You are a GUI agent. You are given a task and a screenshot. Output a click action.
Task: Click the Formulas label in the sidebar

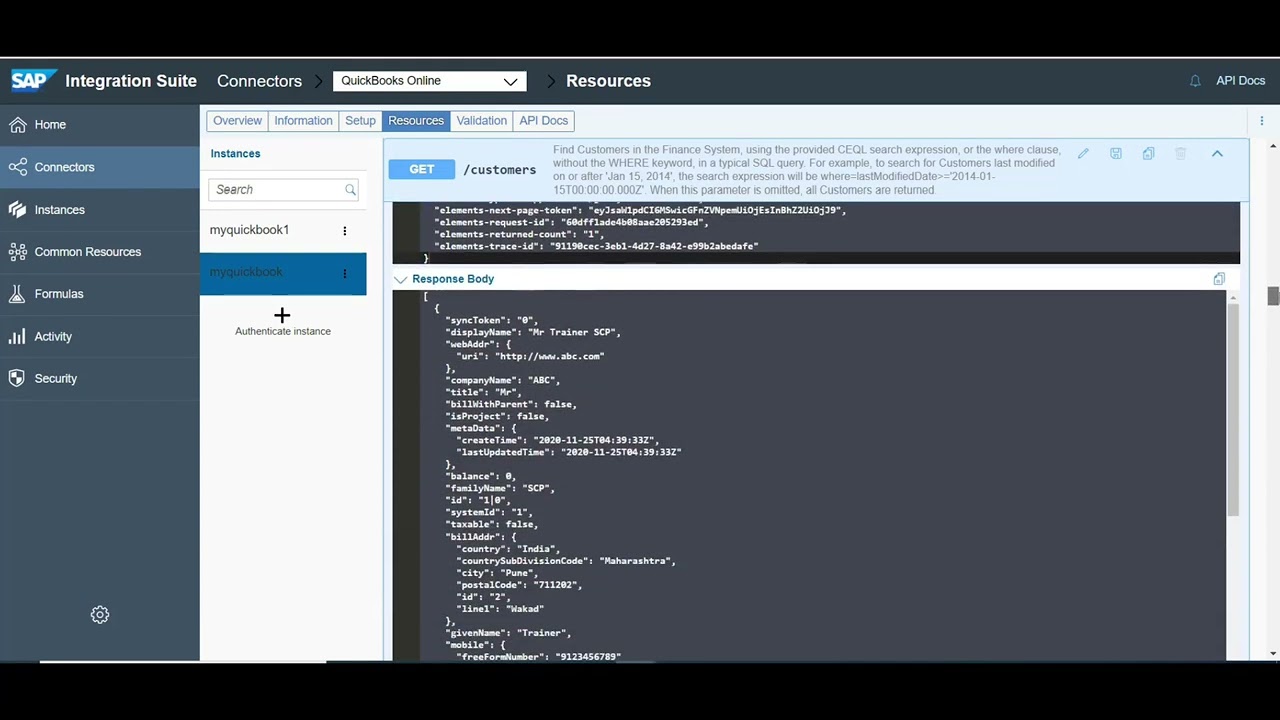[59, 294]
